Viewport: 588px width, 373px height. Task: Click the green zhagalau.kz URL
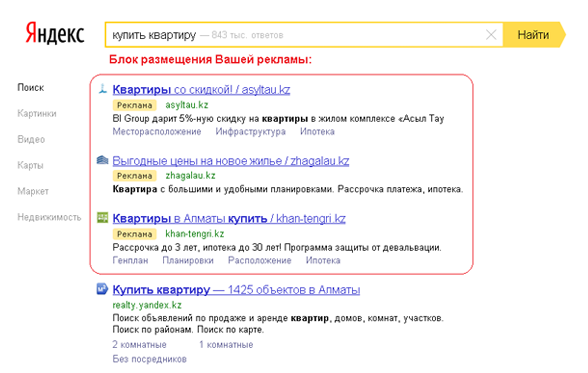tap(190, 175)
